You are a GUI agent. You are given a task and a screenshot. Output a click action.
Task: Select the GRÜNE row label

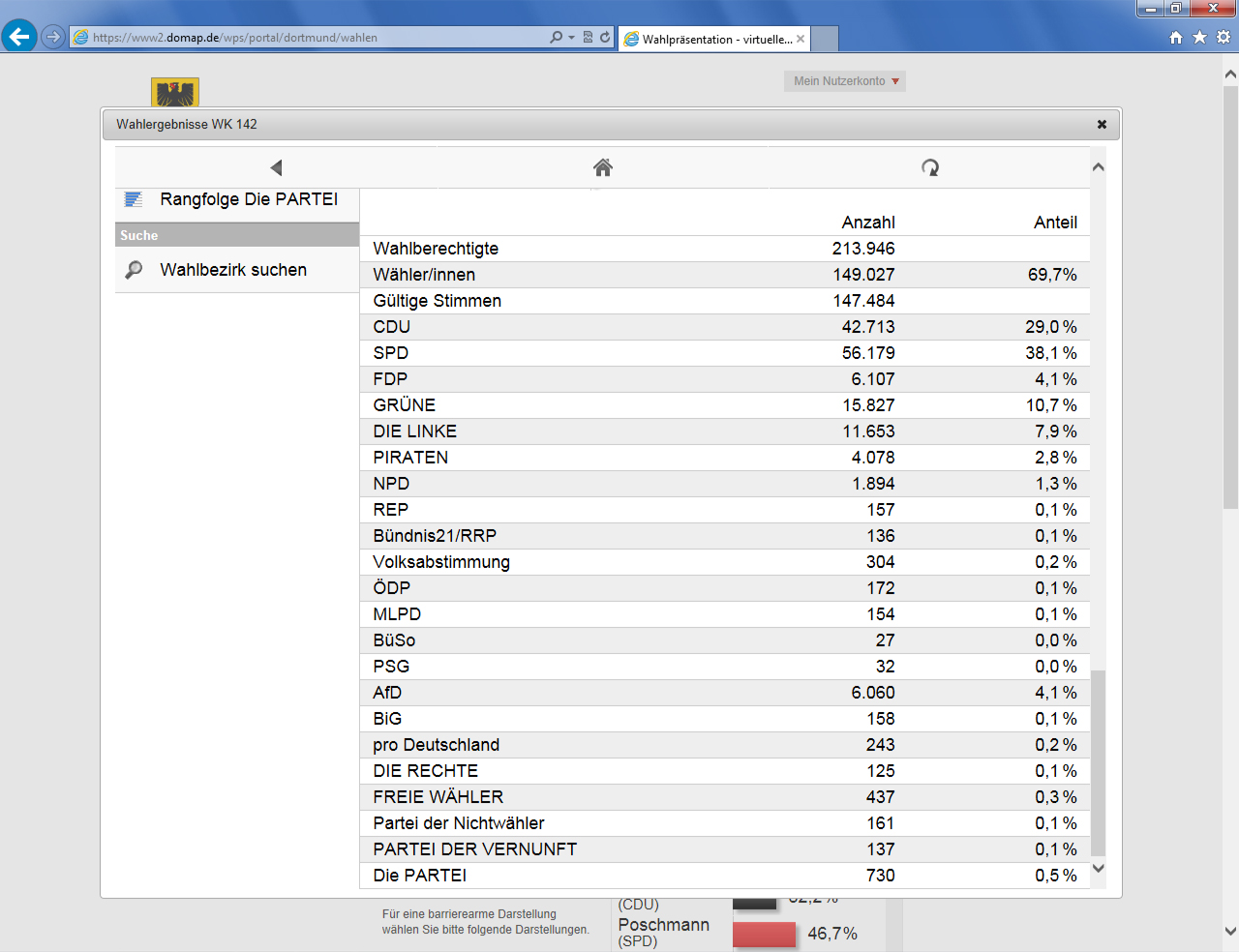(x=405, y=405)
